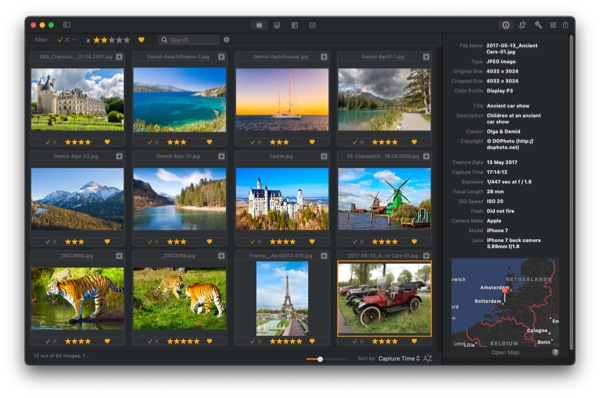Click the Open Map button

(505, 352)
